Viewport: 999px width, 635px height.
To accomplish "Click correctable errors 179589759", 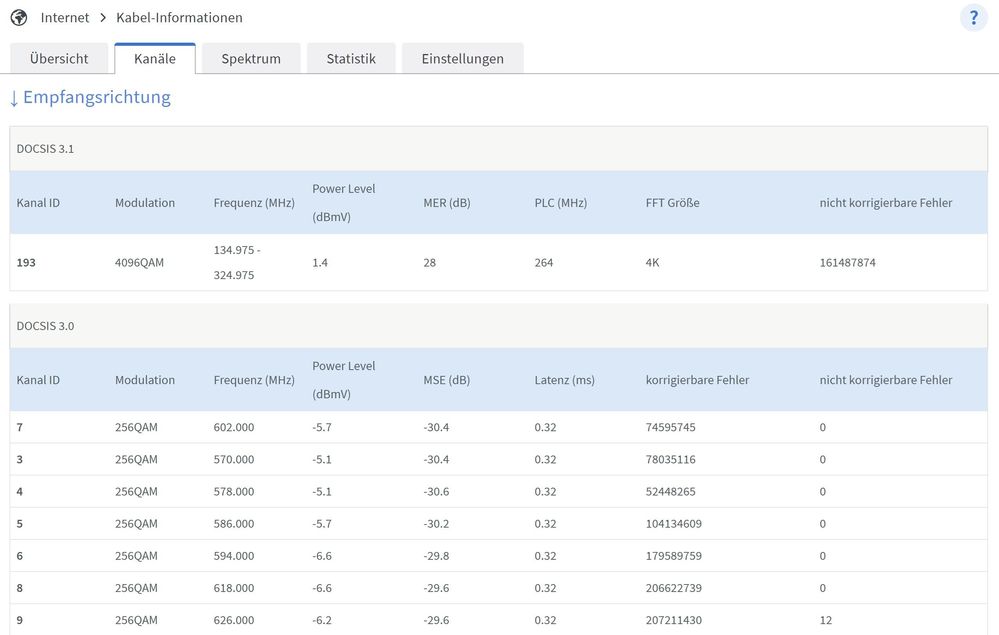I will [673, 556].
